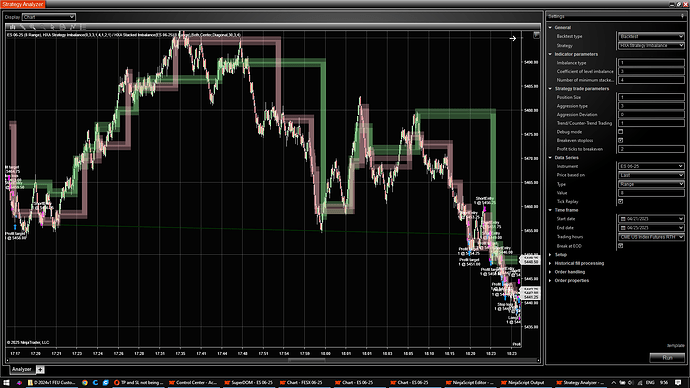The image size is (690, 388).
Task: Switch to the Analyzer tab
Action: (21, 370)
